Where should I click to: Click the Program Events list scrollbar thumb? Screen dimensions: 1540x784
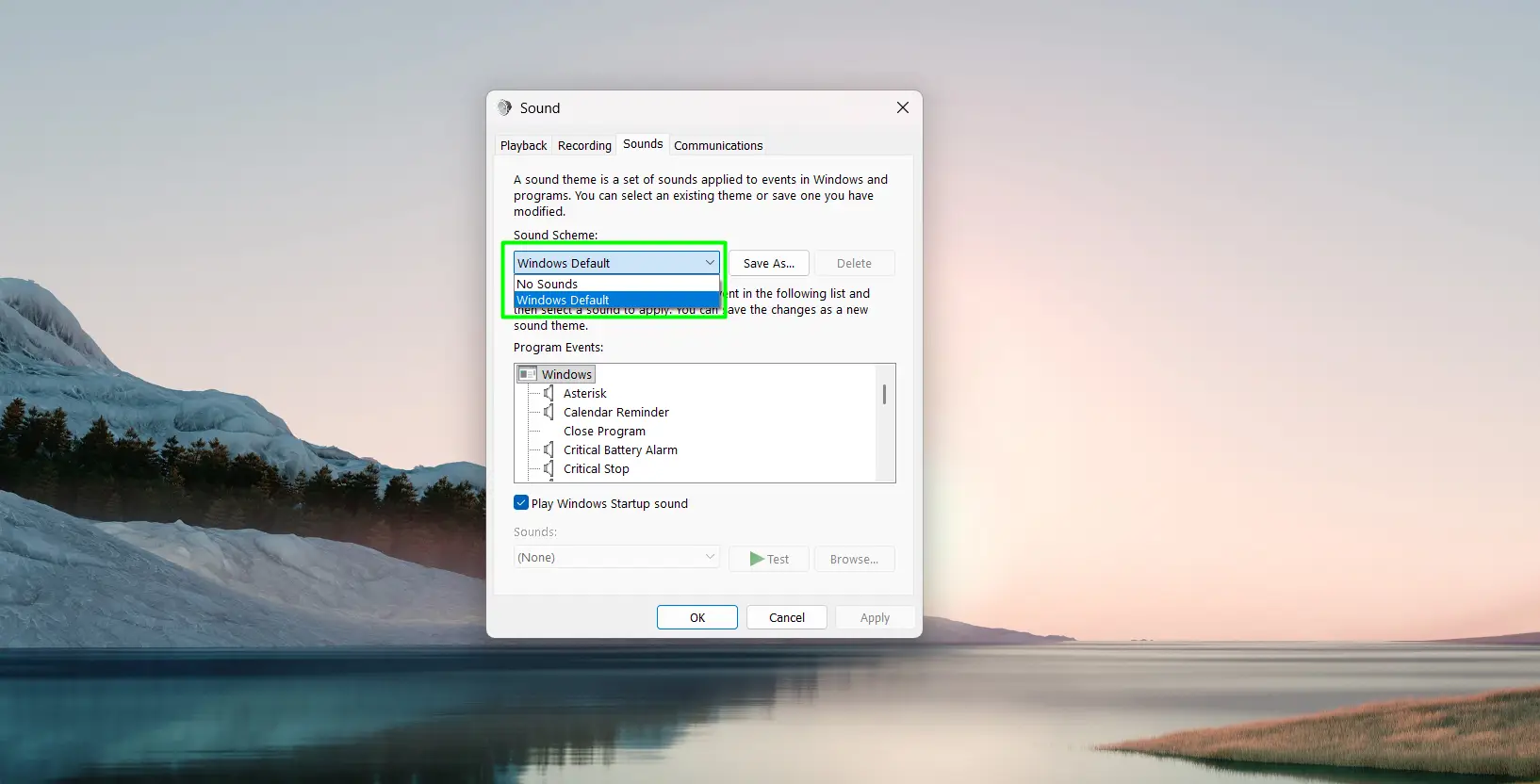(x=884, y=394)
